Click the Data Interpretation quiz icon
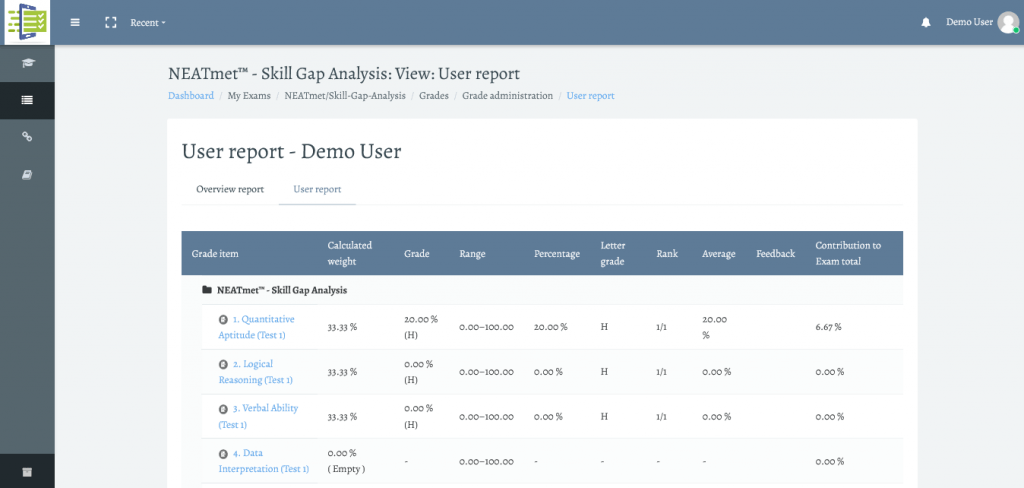This screenshot has height=488, width=1024. point(223,453)
